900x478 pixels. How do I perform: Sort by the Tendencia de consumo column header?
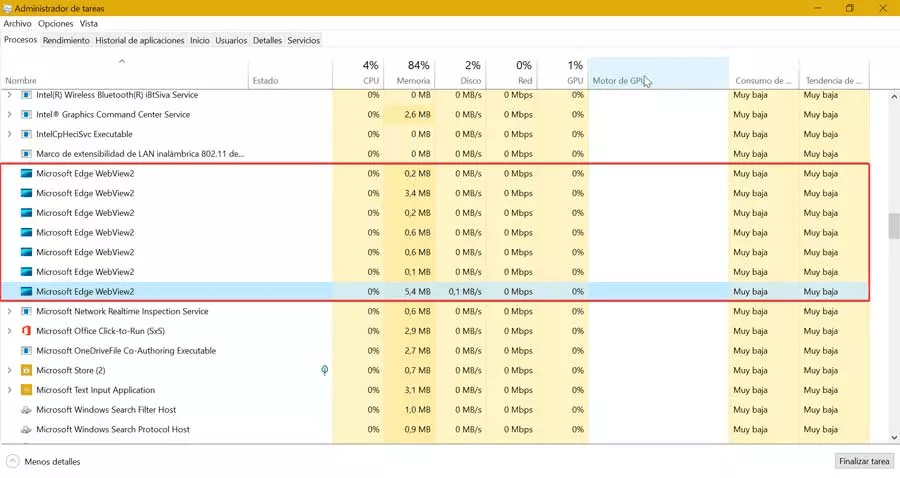[834, 73]
